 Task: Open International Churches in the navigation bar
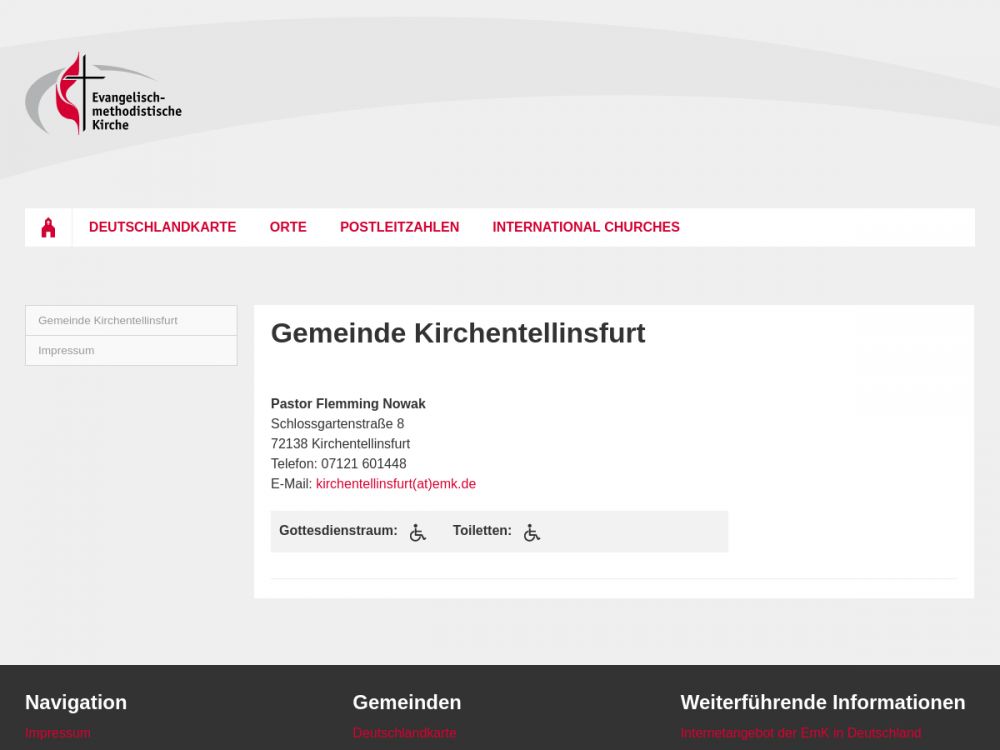(585, 227)
